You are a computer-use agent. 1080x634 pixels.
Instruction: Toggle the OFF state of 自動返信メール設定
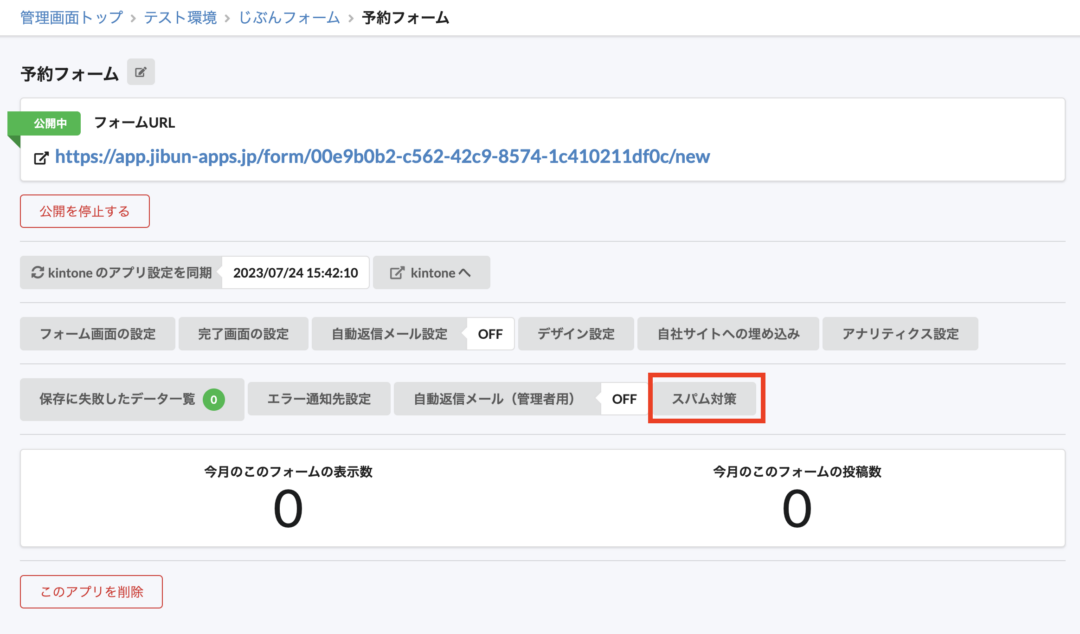point(490,334)
